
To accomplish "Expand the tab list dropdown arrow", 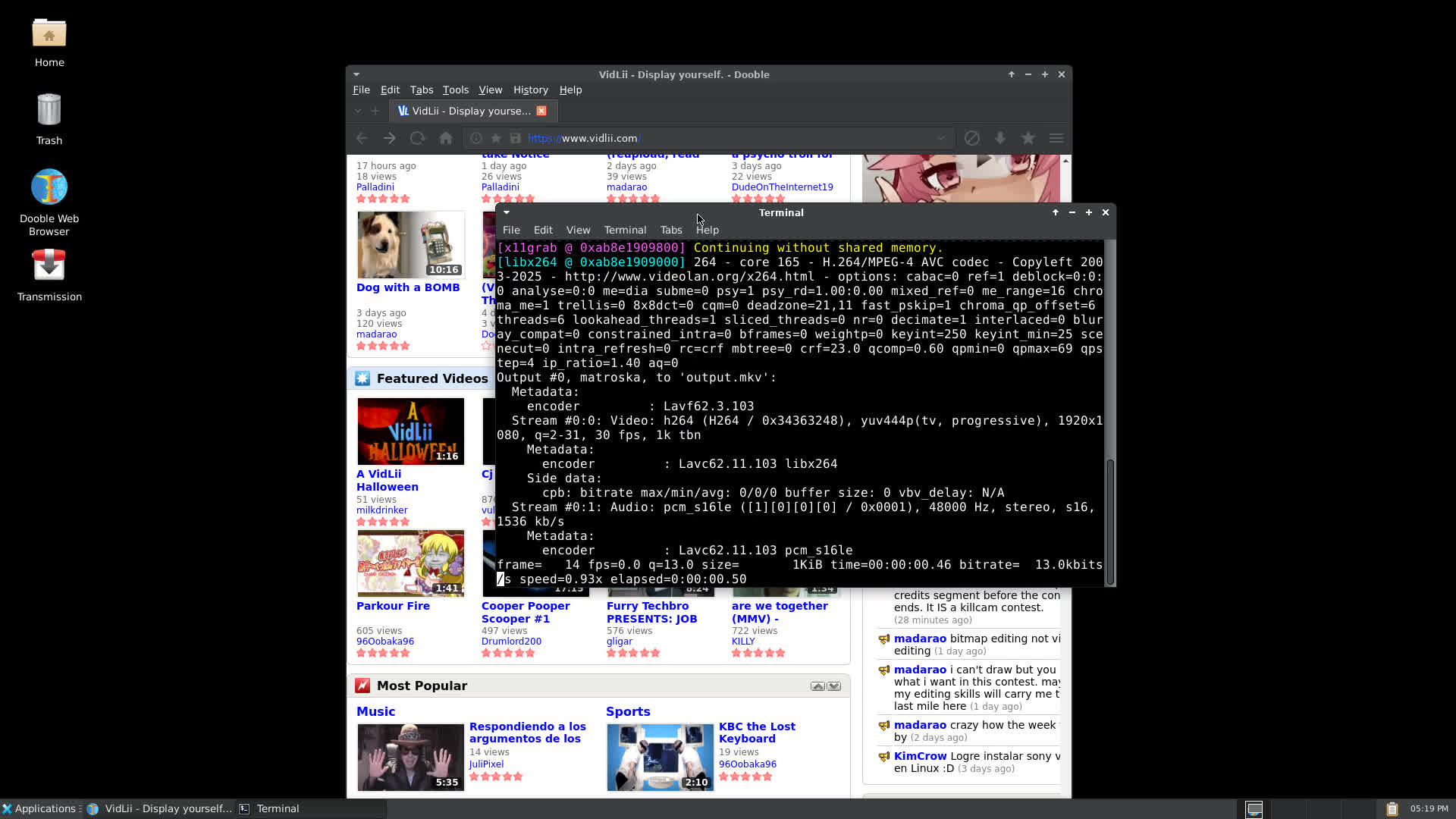I will (x=358, y=111).
